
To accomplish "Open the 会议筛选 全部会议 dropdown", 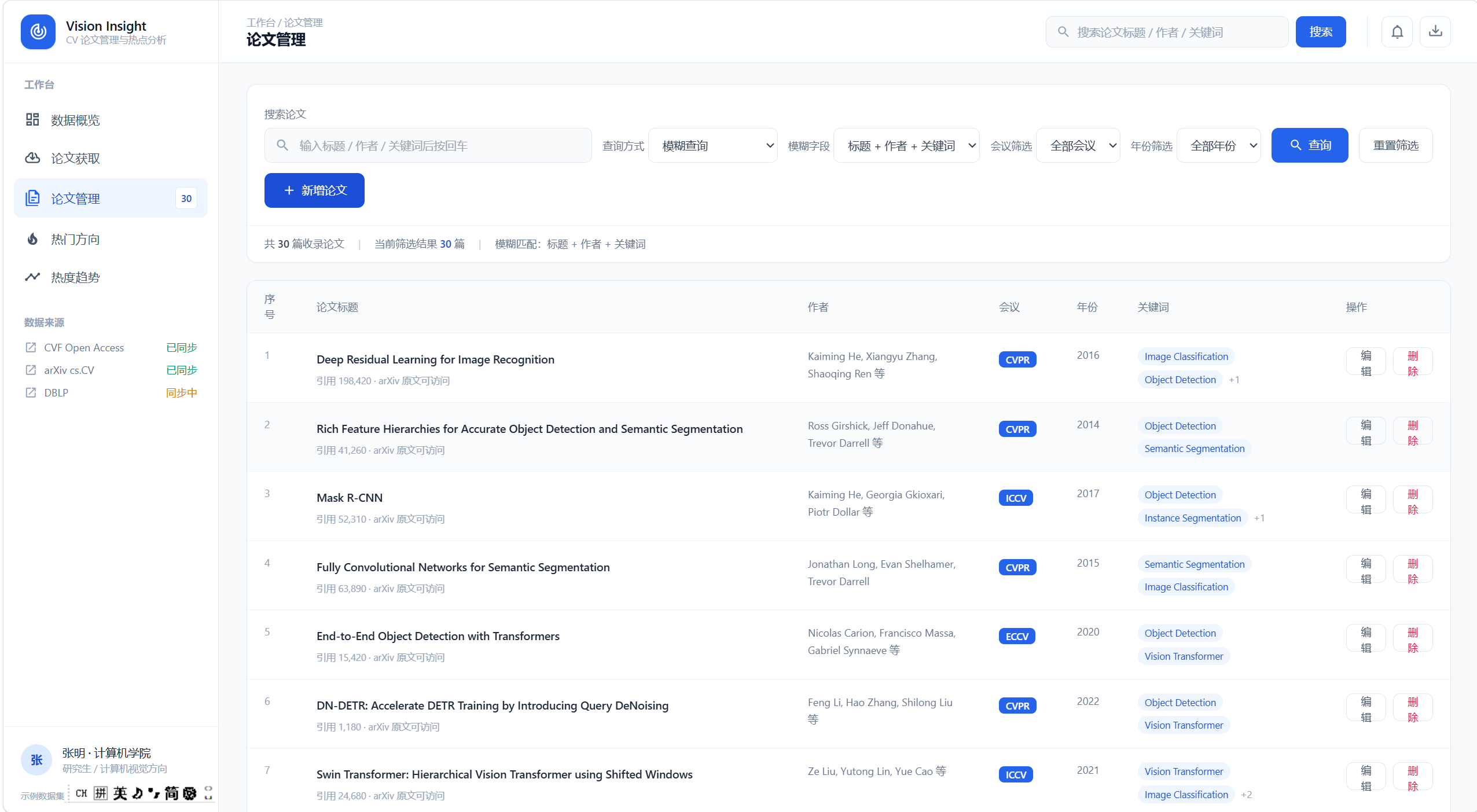I will (x=1078, y=146).
